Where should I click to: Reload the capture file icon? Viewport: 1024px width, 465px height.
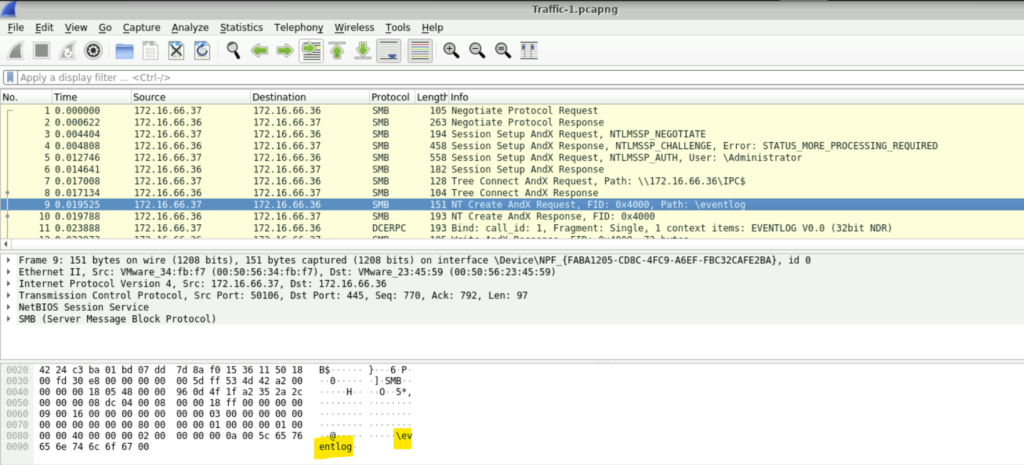202,51
